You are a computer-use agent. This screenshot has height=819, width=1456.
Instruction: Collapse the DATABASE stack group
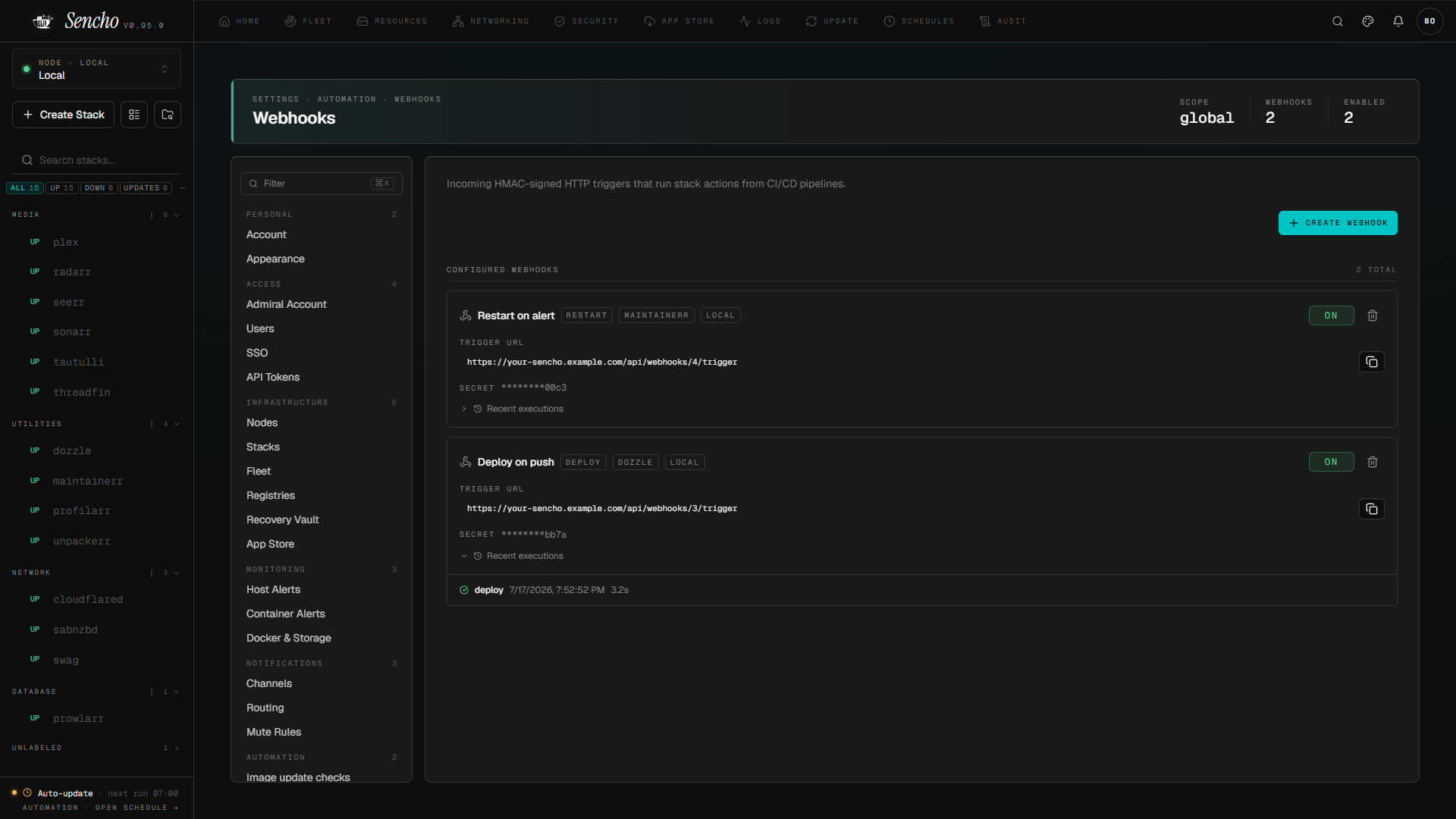(x=177, y=692)
